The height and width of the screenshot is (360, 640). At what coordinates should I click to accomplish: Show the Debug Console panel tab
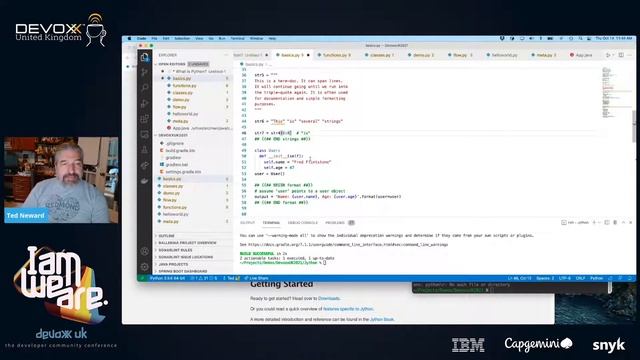[302, 222]
